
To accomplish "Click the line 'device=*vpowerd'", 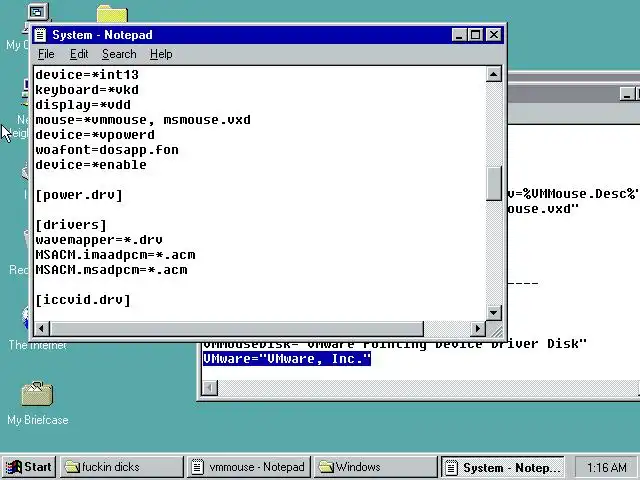I will 95,135.
